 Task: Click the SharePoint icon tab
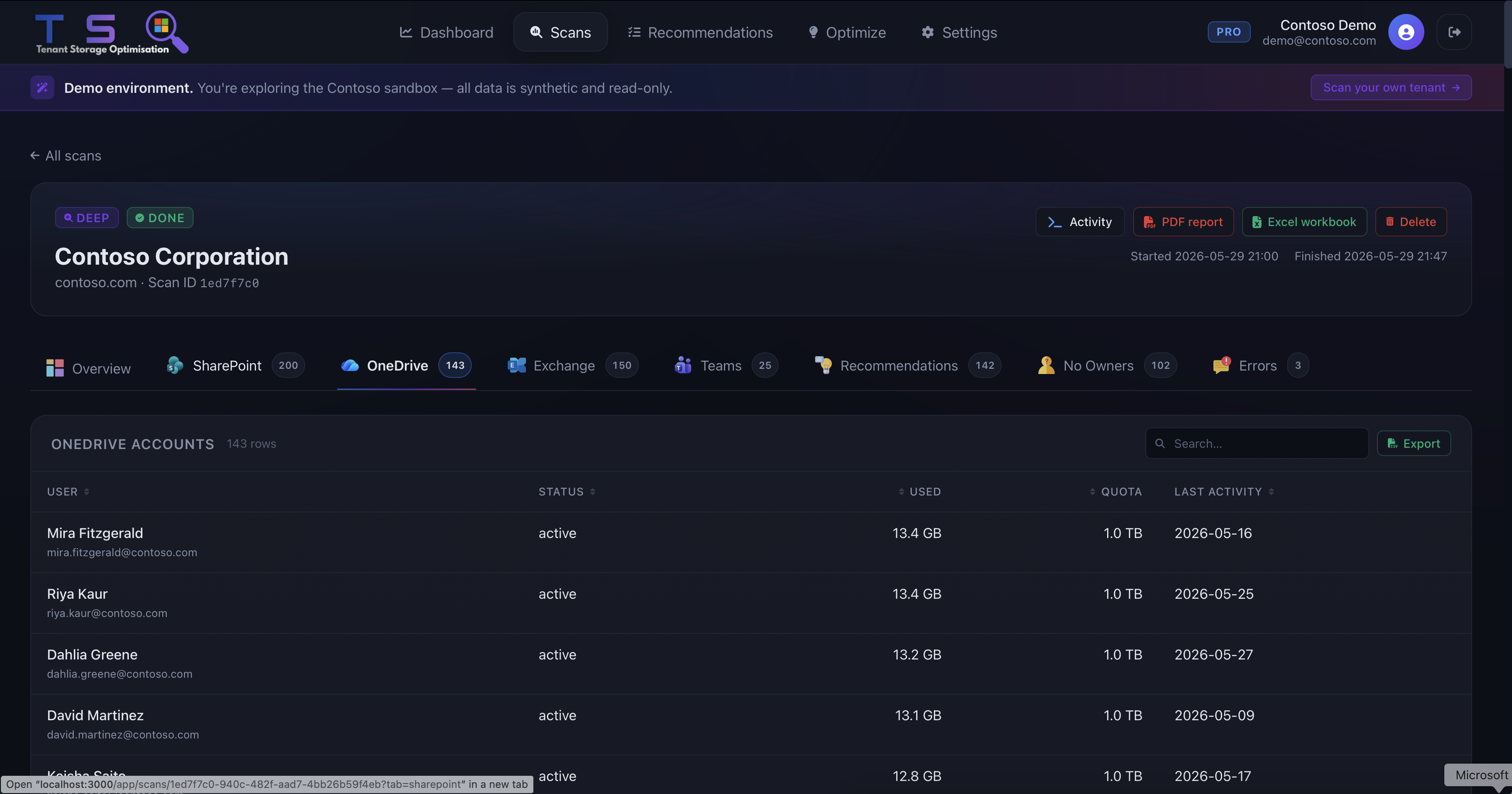pos(235,366)
